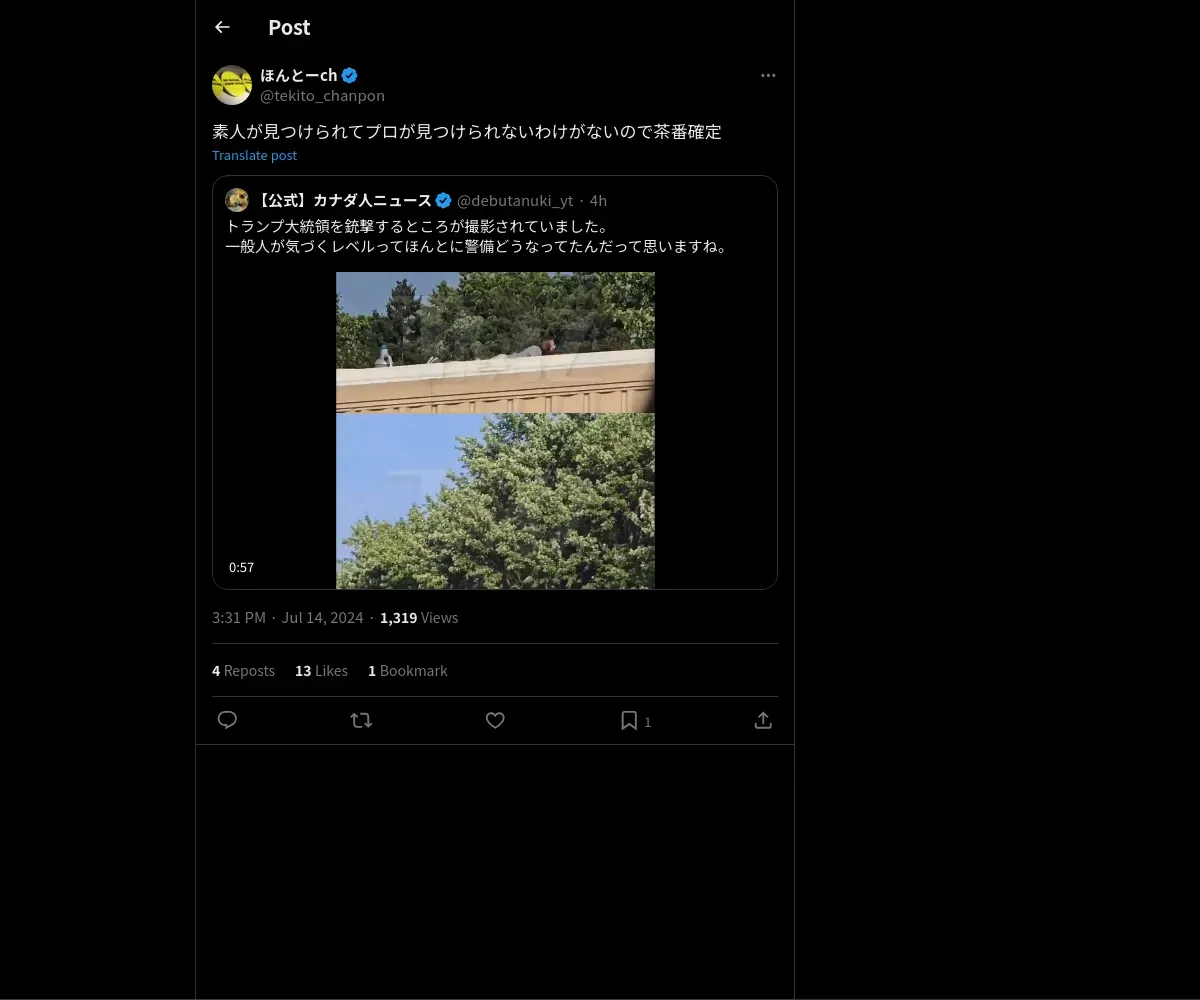Screen dimensions: 1200x1000
Task: Click the @debutanuki_yt handle
Action: (515, 201)
